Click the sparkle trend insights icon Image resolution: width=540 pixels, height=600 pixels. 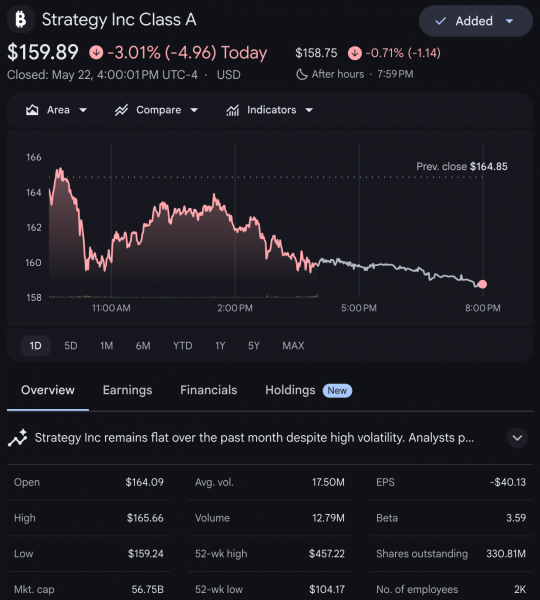tap(18, 438)
